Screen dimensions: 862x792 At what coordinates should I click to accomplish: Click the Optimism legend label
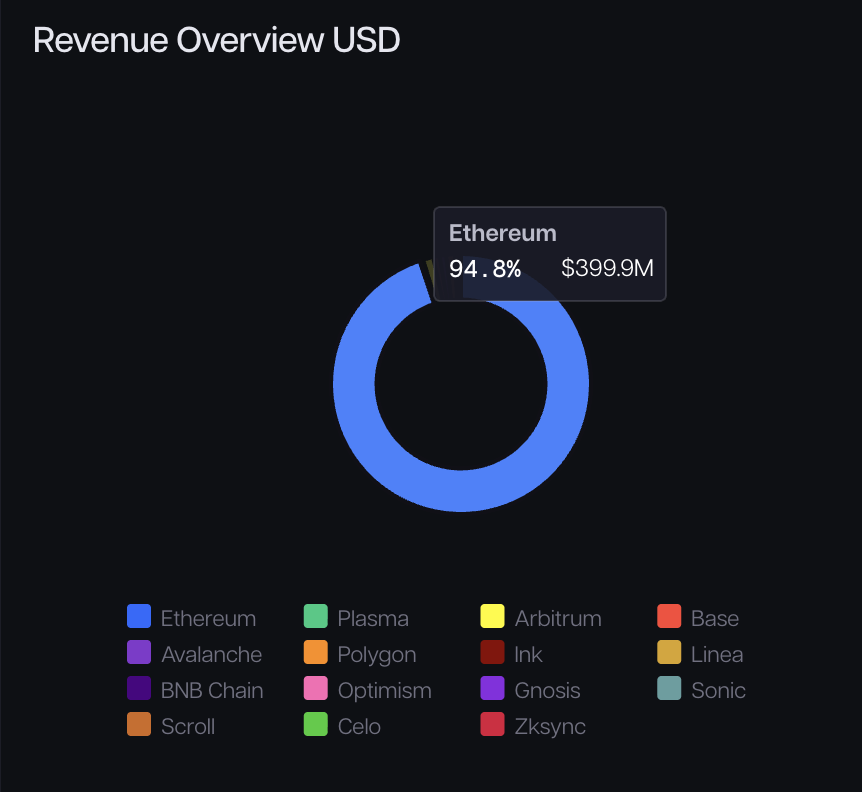click(x=385, y=691)
